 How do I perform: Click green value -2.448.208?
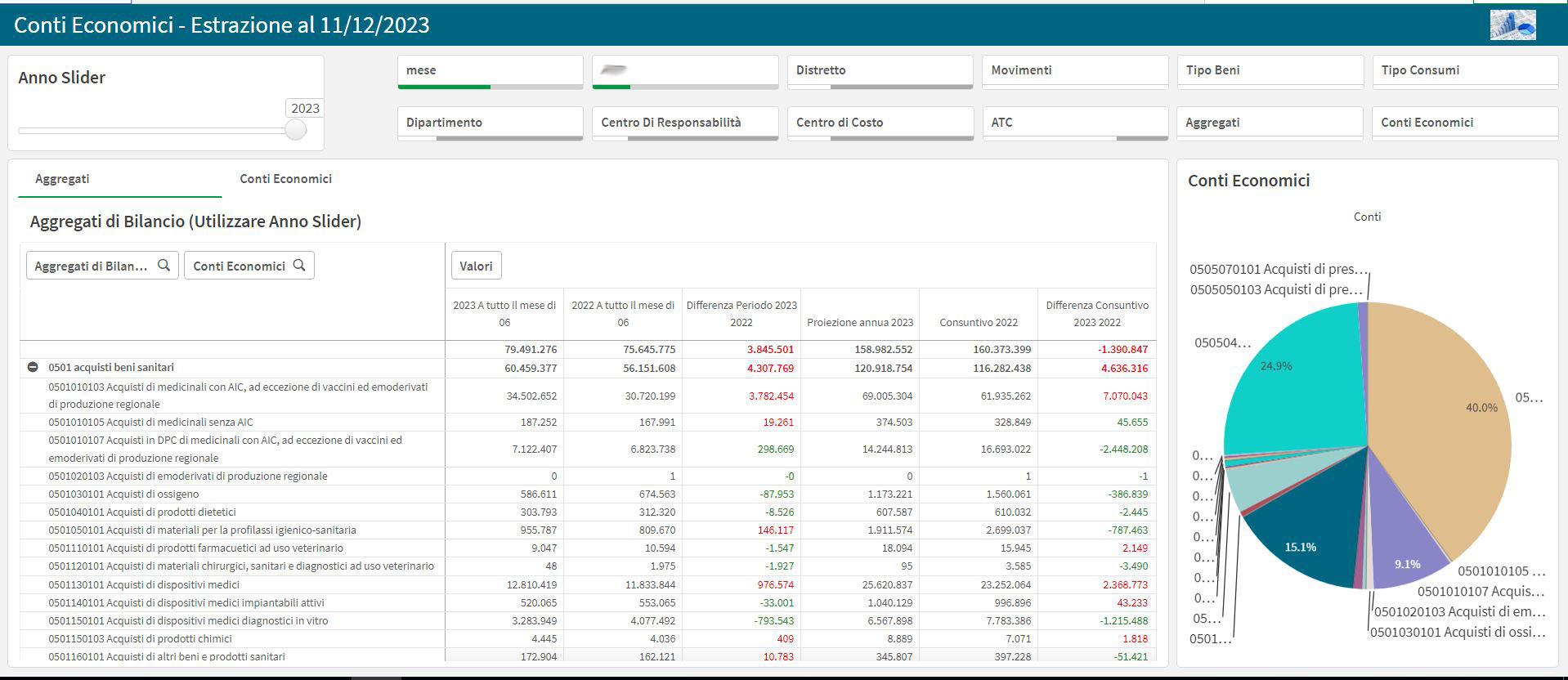click(x=1123, y=450)
